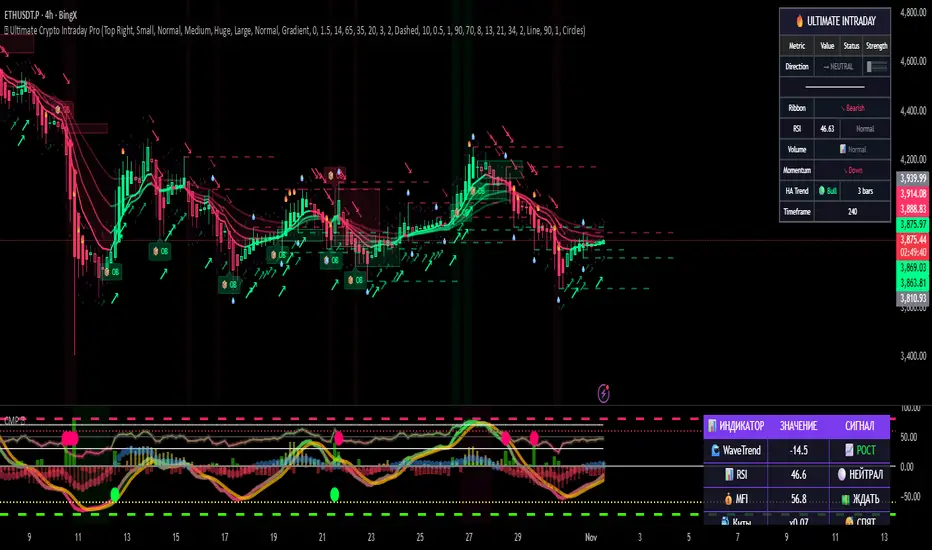Click the Timeframe row label
This screenshot has width=932, height=550.
point(797,212)
